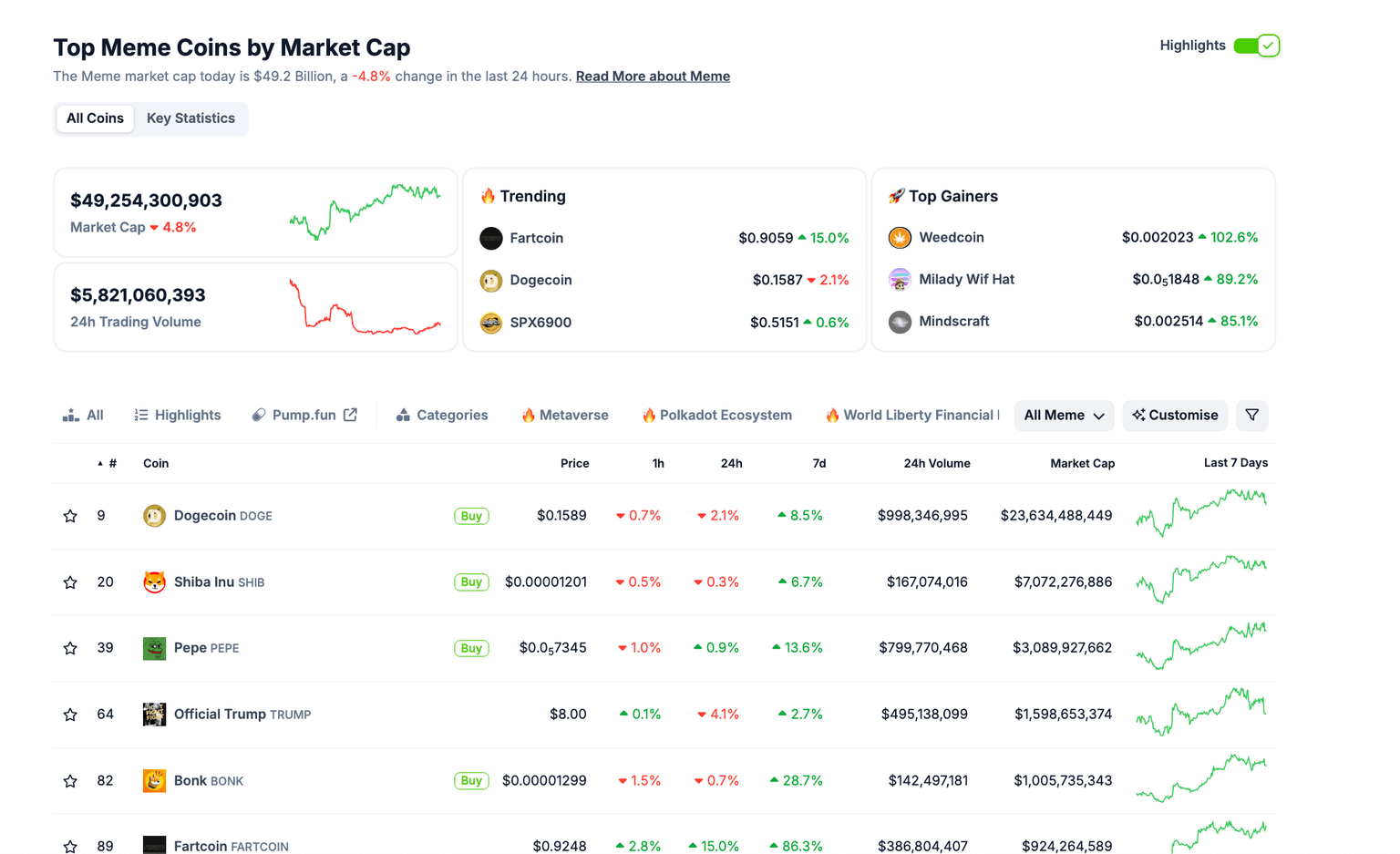Click the Buy button for Shiba Inu

pyautogui.click(x=471, y=581)
